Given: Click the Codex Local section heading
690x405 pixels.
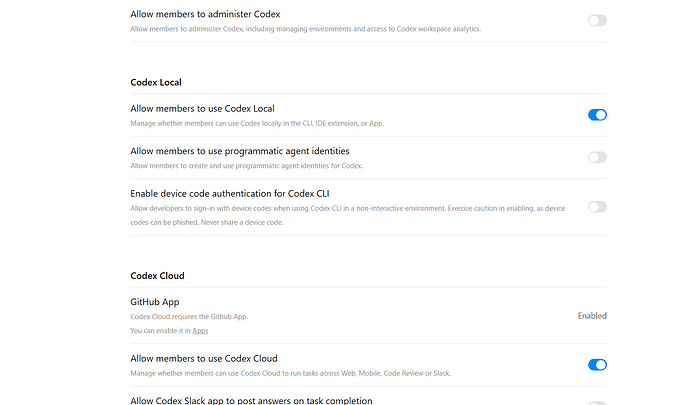Looking at the screenshot, I should point(156,82).
